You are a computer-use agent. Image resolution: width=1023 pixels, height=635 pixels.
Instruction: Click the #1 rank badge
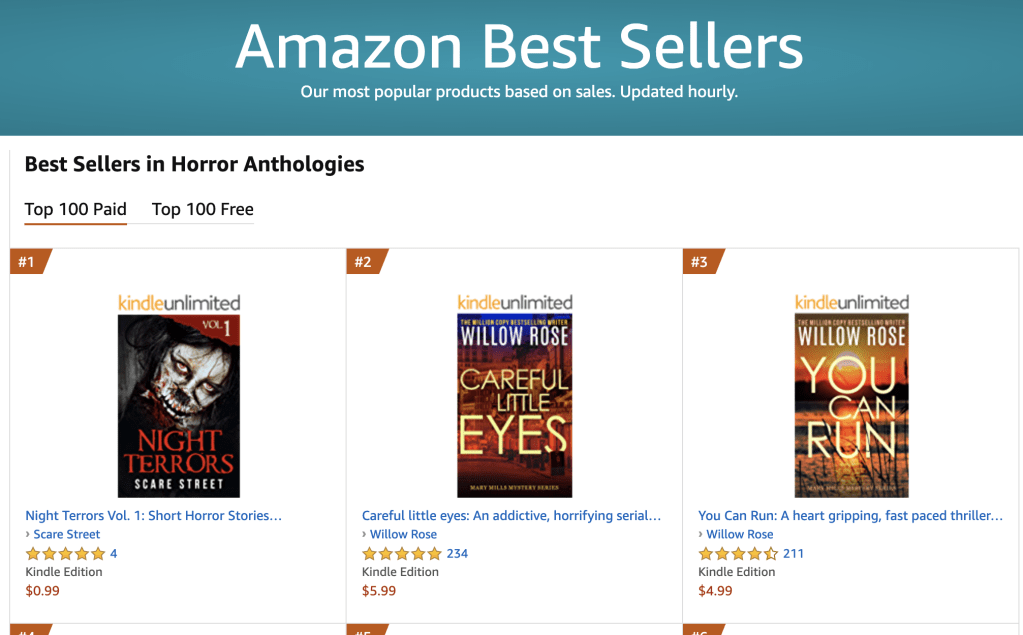(27, 262)
